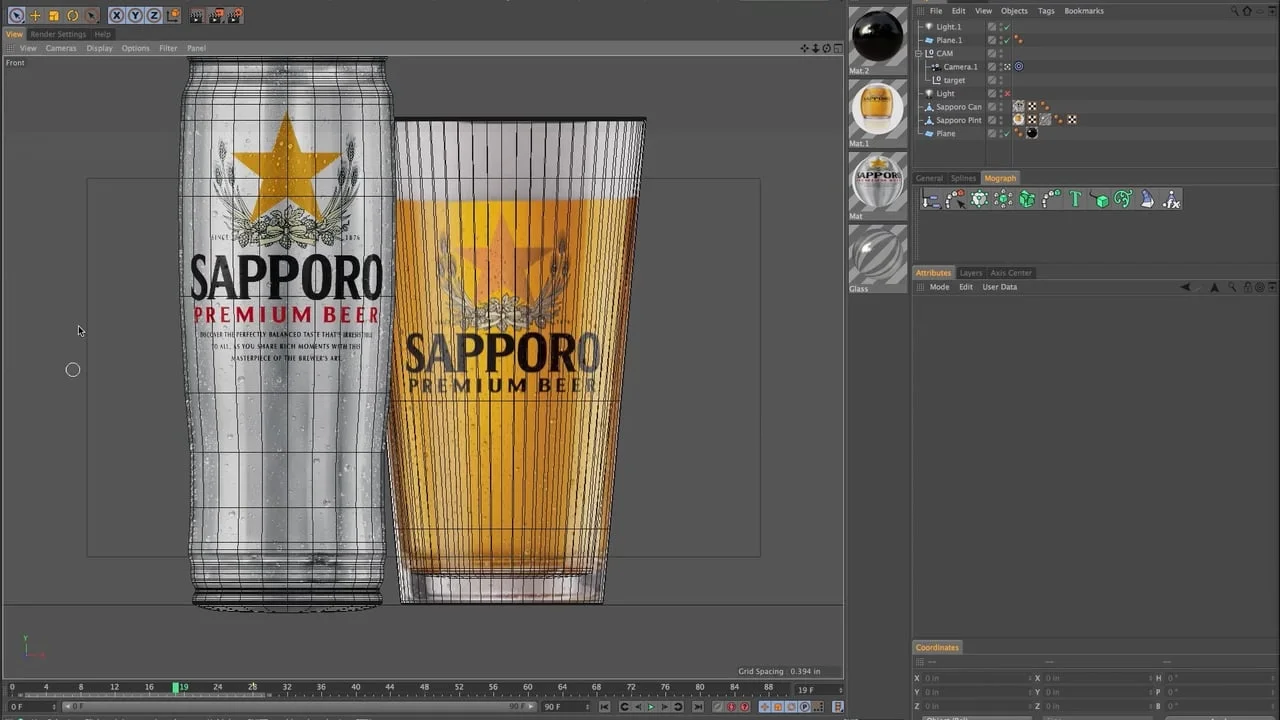The height and width of the screenshot is (720, 1280).
Task: Select the Move tool in toolbar
Action: pyautogui.click(x=35, y=15)
